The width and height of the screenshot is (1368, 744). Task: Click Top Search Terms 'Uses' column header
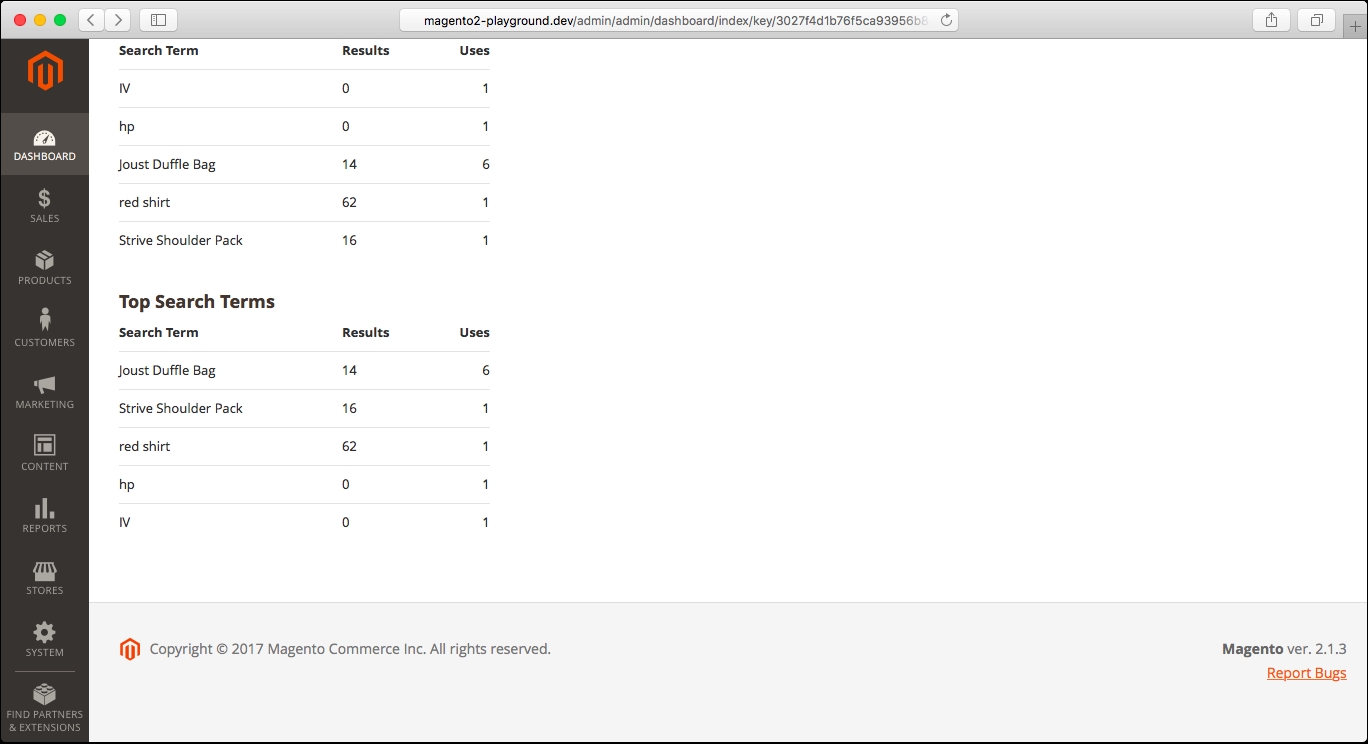click(474, 332)
